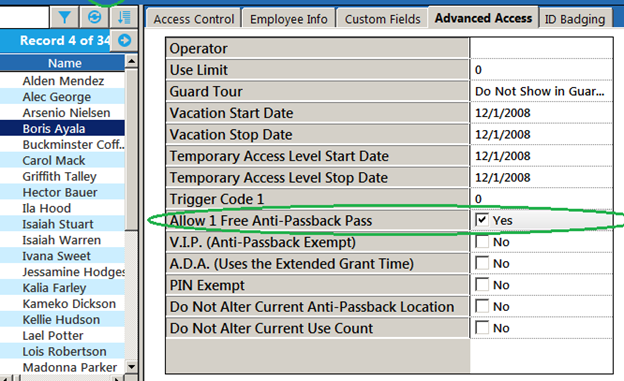The width and height of the screenshot is (624, 381).
Task: Click the filter funnel icon
Action: [x=64, y=17]
